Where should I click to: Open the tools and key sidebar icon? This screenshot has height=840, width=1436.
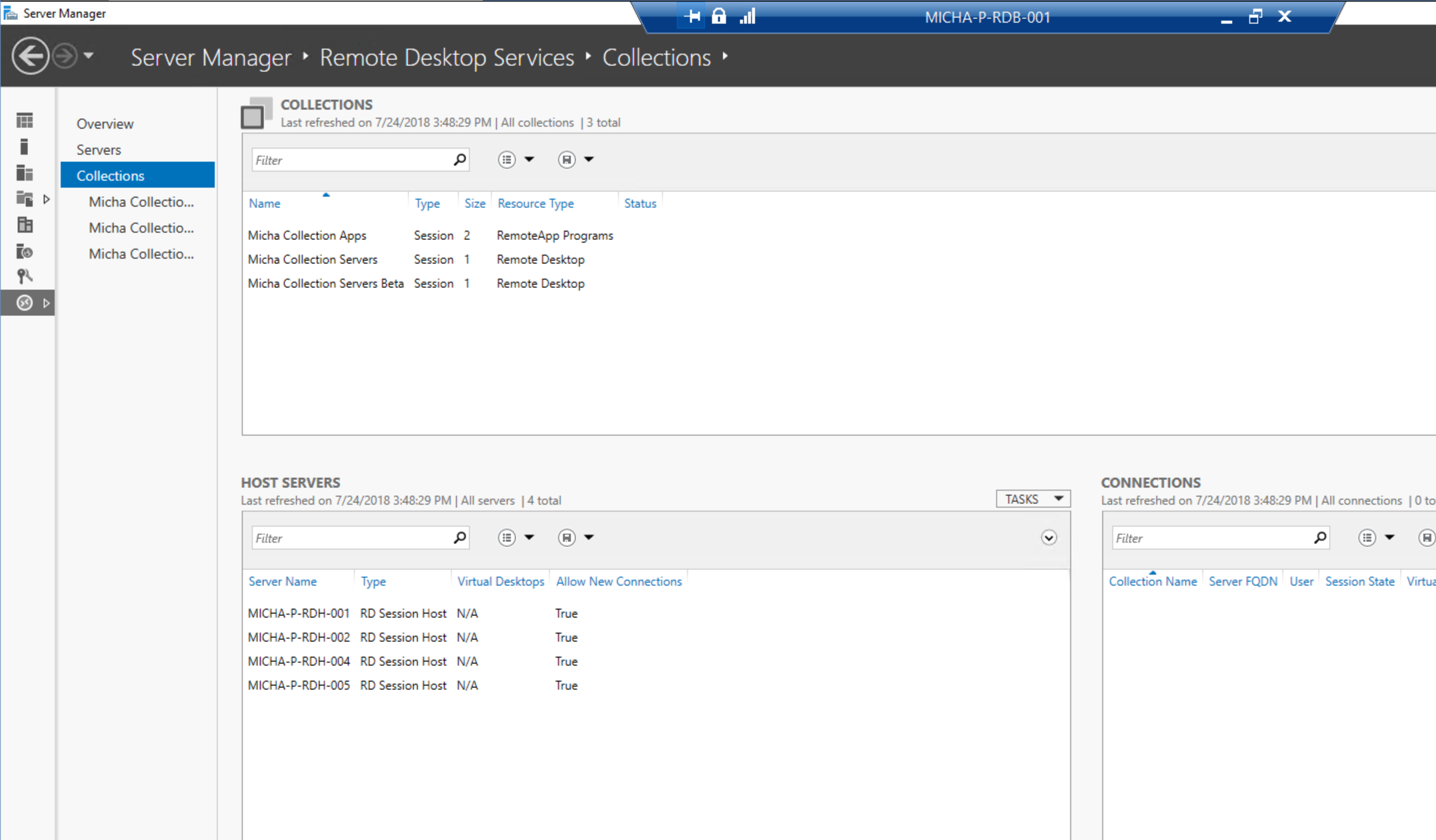(25, 277)
